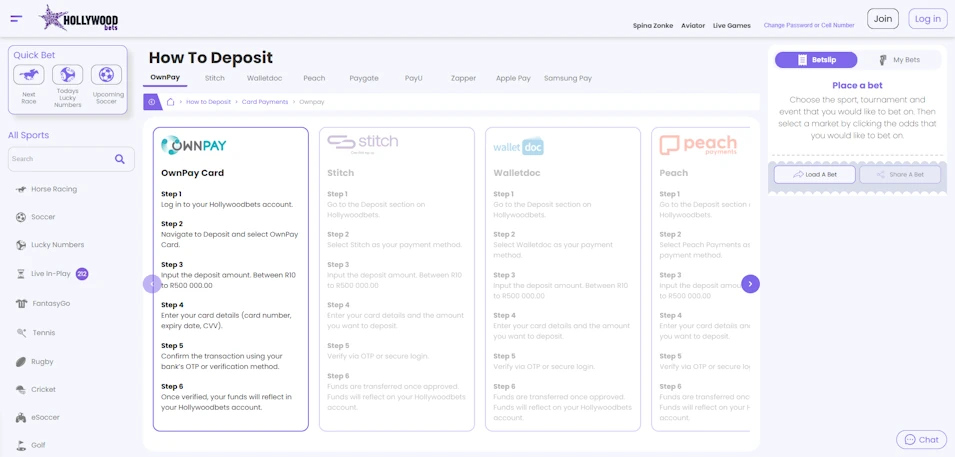Click the Soccer sidebar icon
The height and width of the screenshot is (457, 955).
click(21, 217)
